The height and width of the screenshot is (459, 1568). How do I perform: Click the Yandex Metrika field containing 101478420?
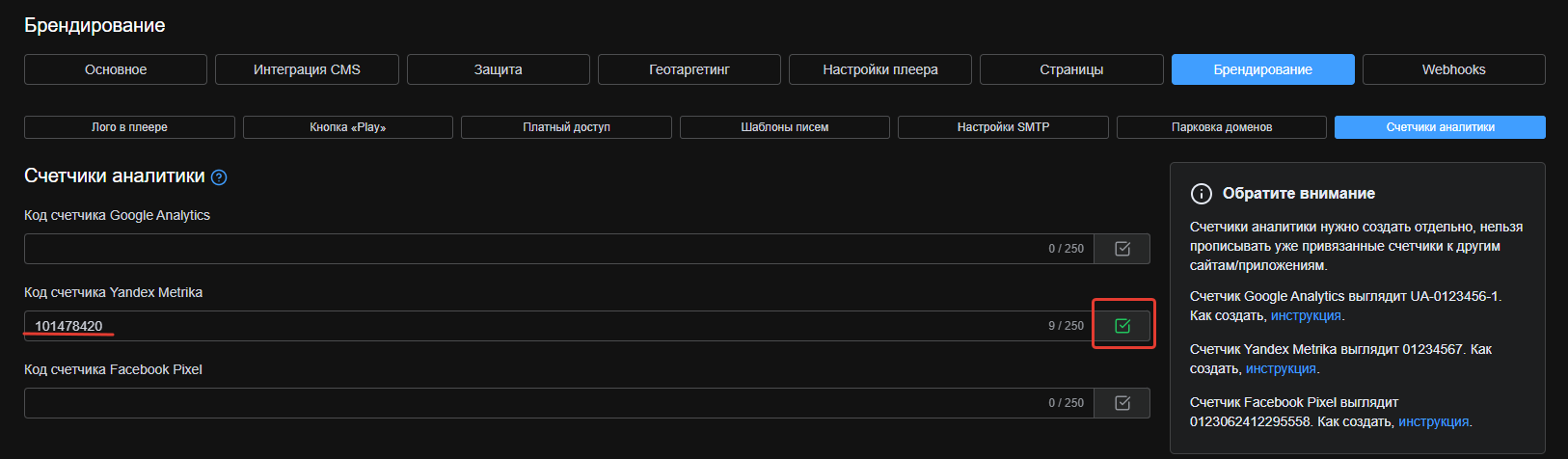coord(559,326)
